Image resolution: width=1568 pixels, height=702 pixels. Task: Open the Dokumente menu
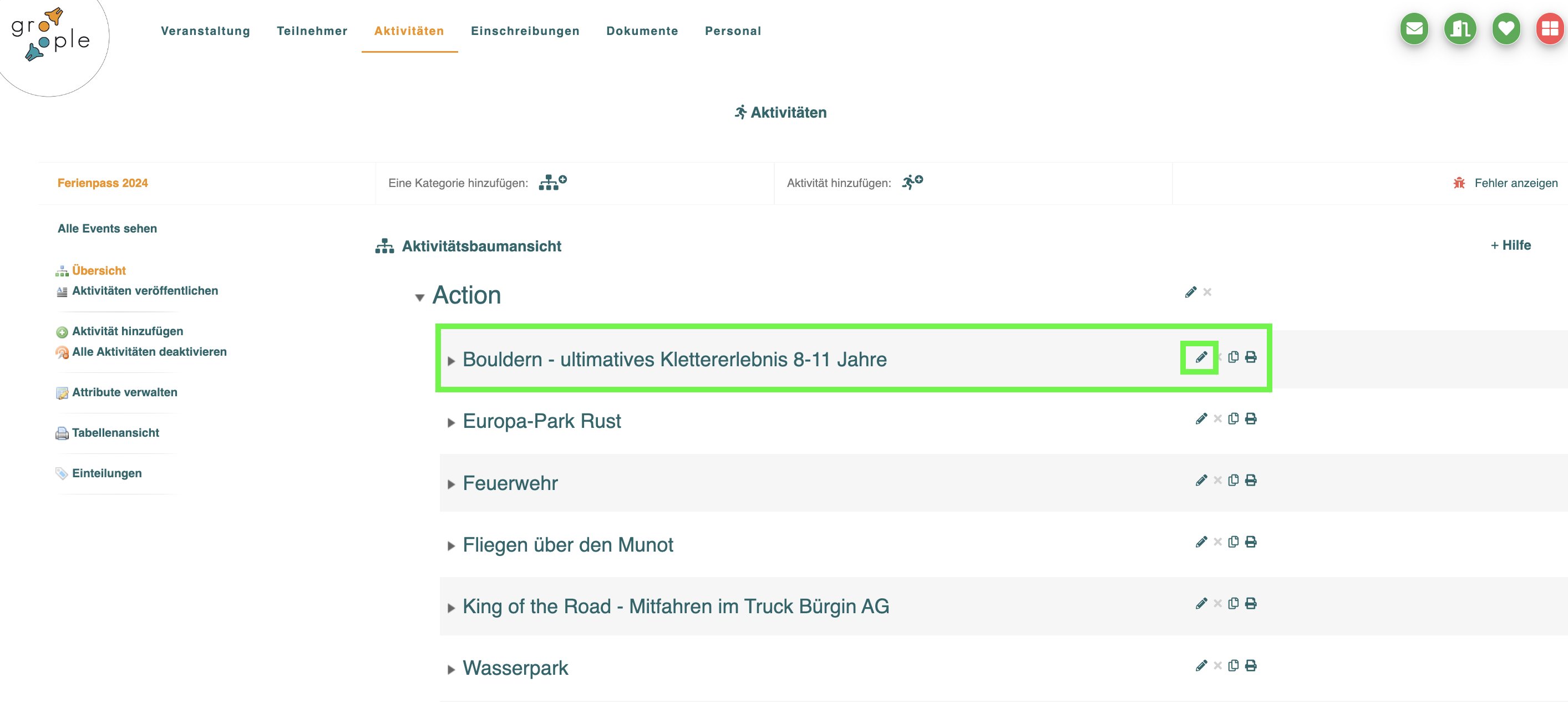coord(642,31)
